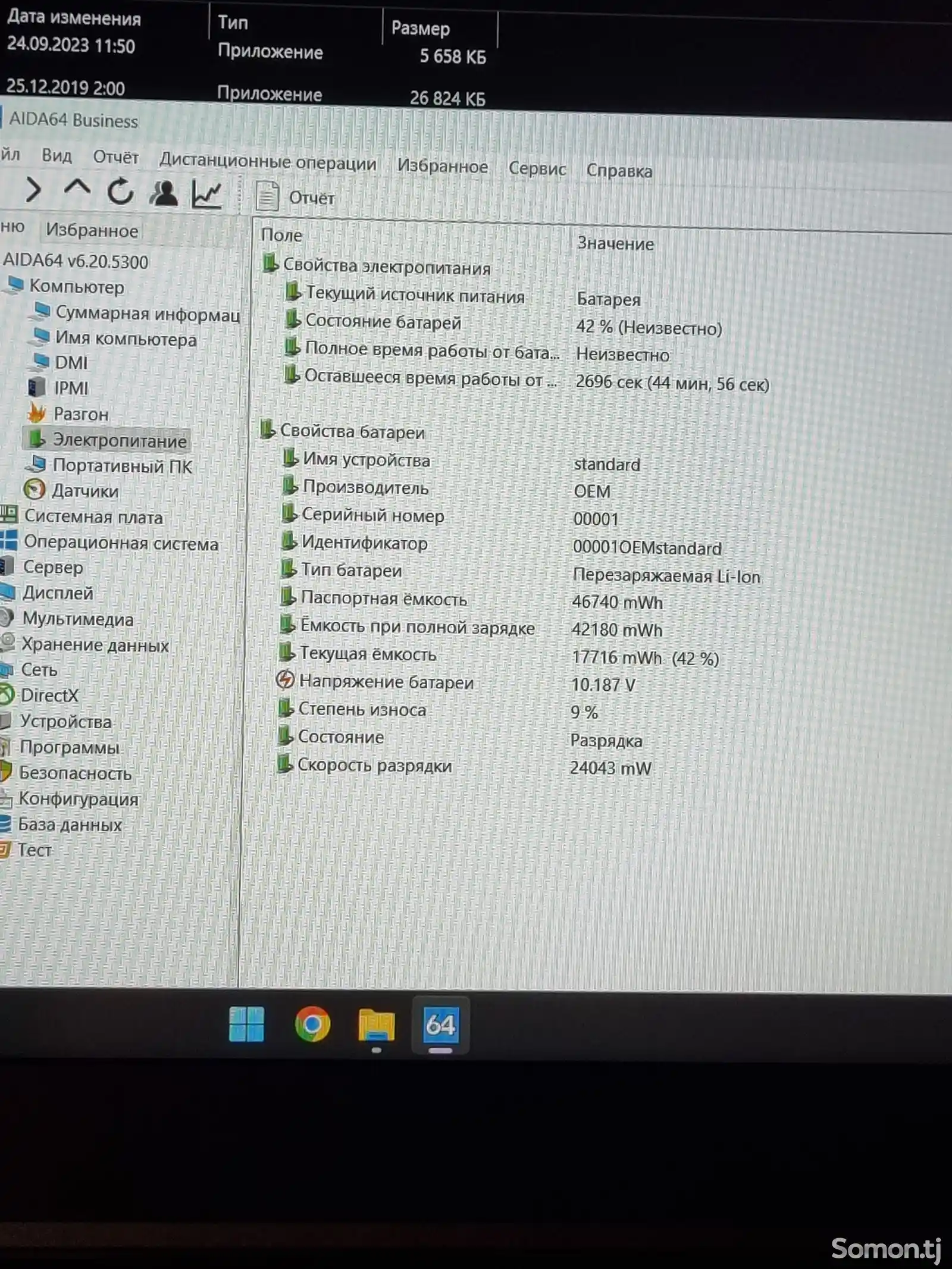Select AIDA64 v6.20.5300 root node
Image resolution: width=952 pixels, height=1269 pixels.
76,261
